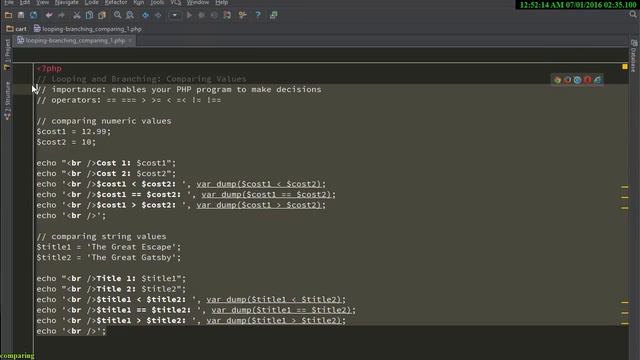This screenshot has height=360, width=640.
Task: Navigate Back with the left arrow icon
Action: pyautogui.click(x=145, y=15)
